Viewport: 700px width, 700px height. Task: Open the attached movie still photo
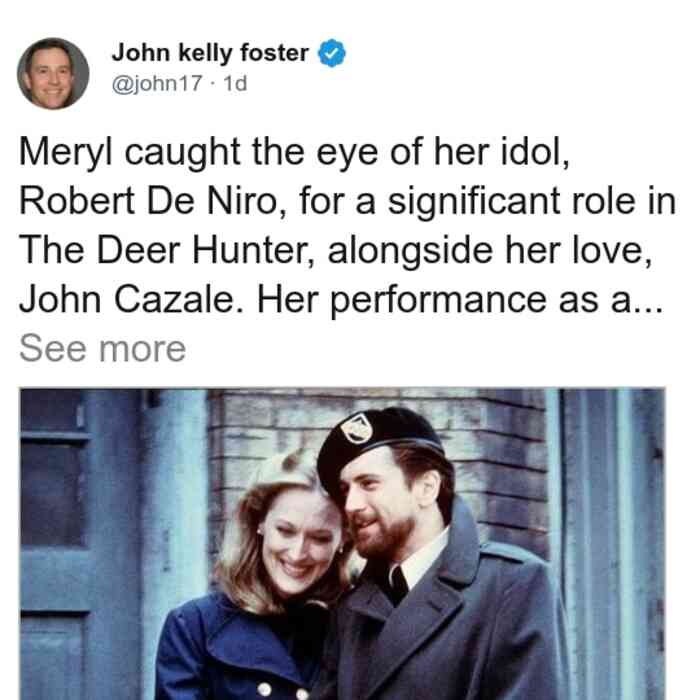point(342,544)
